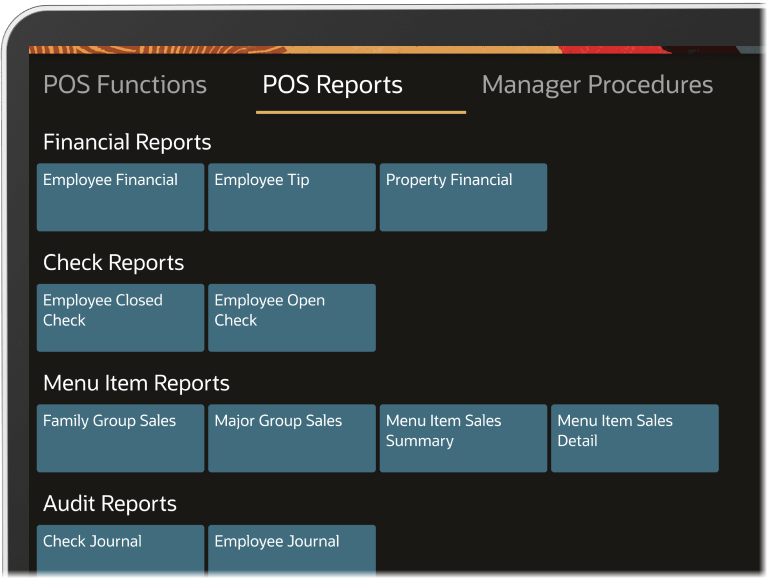Click the Check Reports section heading
The image size is (767, 578).
(113, 263)
